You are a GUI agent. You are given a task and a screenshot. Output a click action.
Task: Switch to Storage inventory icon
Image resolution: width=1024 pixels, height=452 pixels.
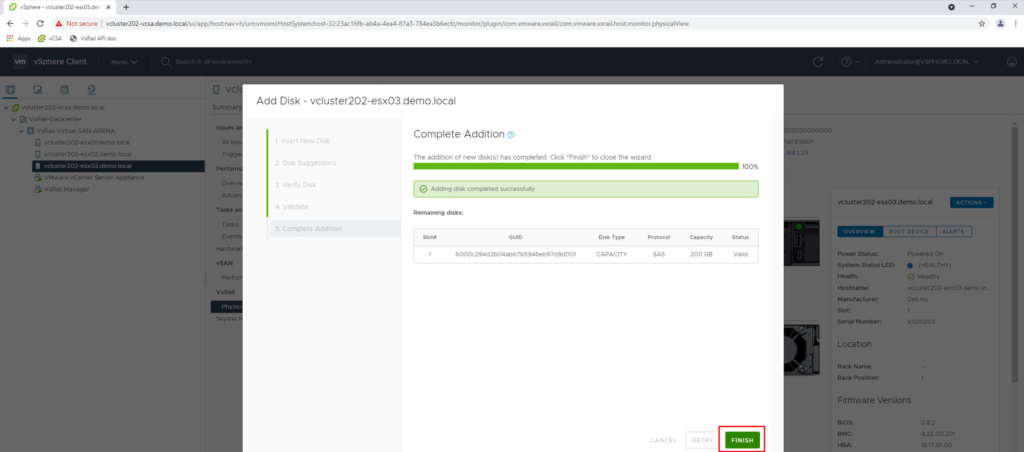point(64,89)
